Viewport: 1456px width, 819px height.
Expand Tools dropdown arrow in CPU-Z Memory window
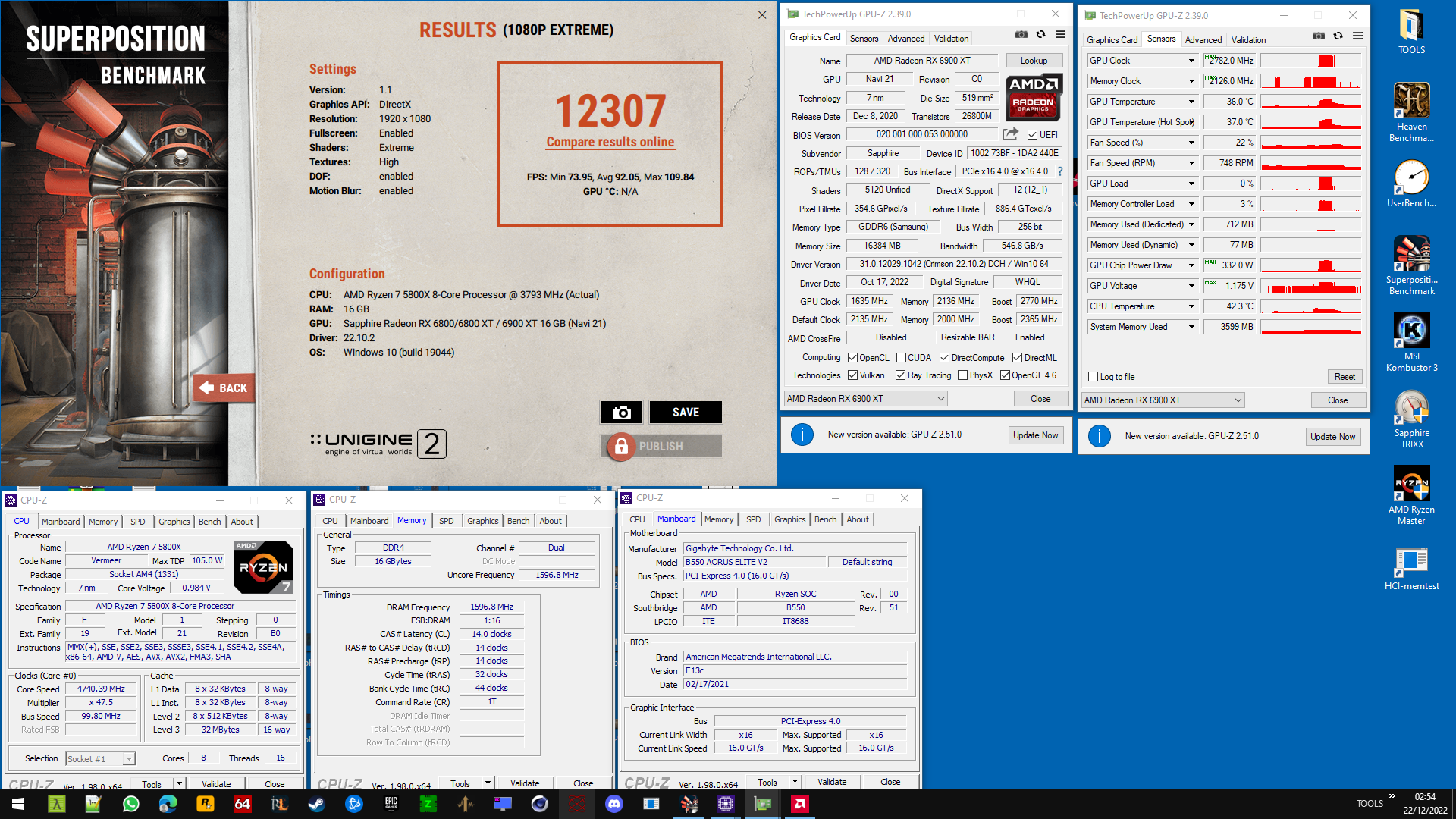click(x=487, y=783)
